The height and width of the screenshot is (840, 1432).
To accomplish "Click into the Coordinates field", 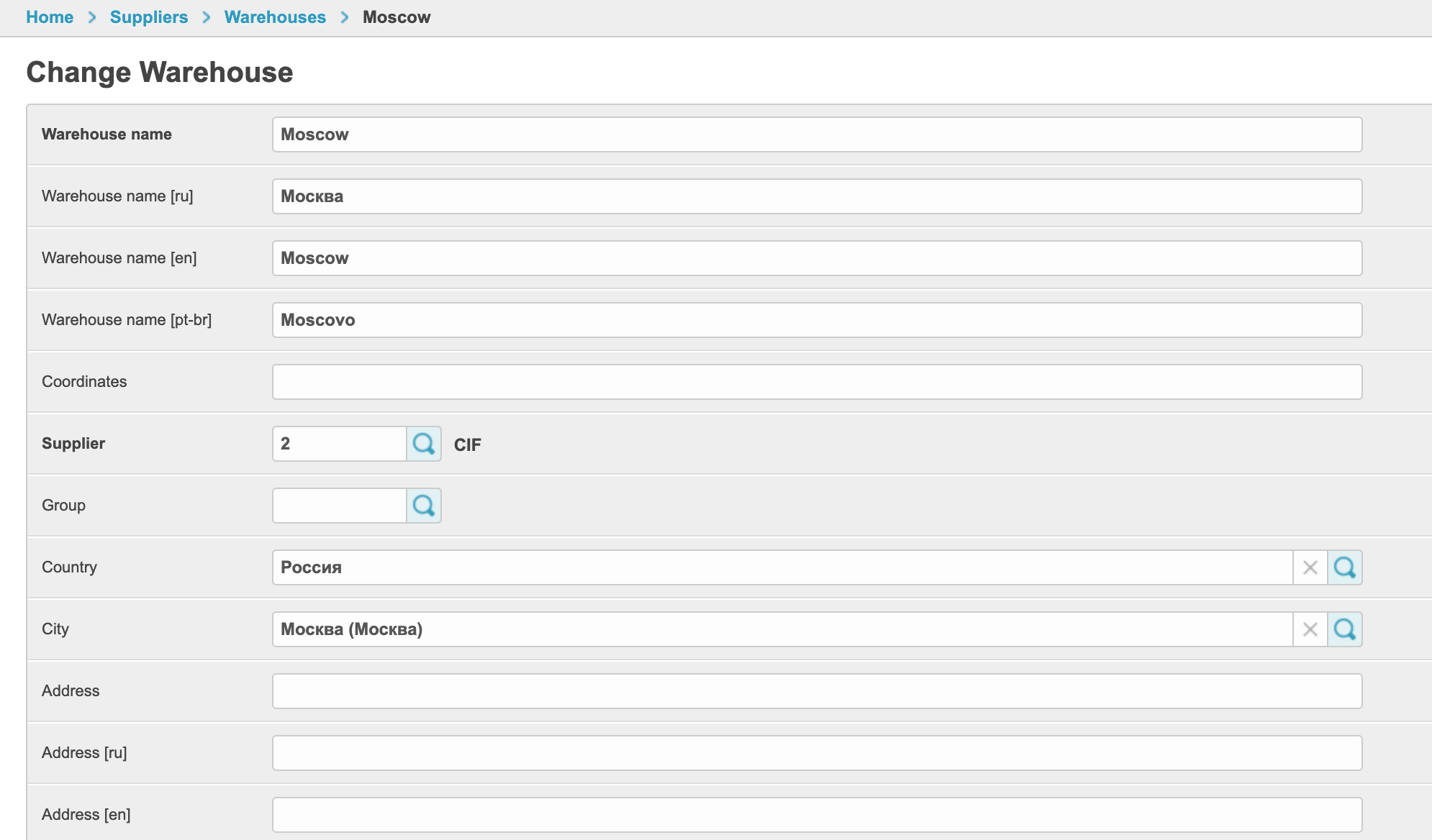I will pyautogui.click(x=817, y=382).
